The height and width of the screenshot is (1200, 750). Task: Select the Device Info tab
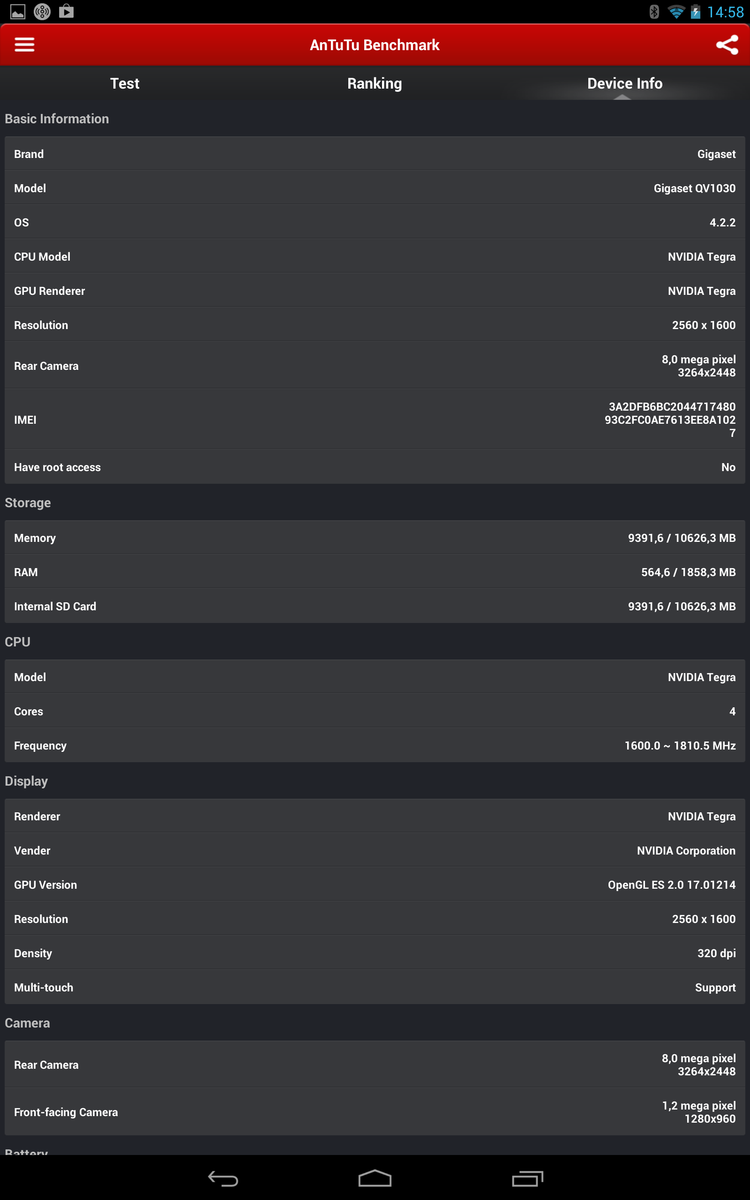(625, 84)
